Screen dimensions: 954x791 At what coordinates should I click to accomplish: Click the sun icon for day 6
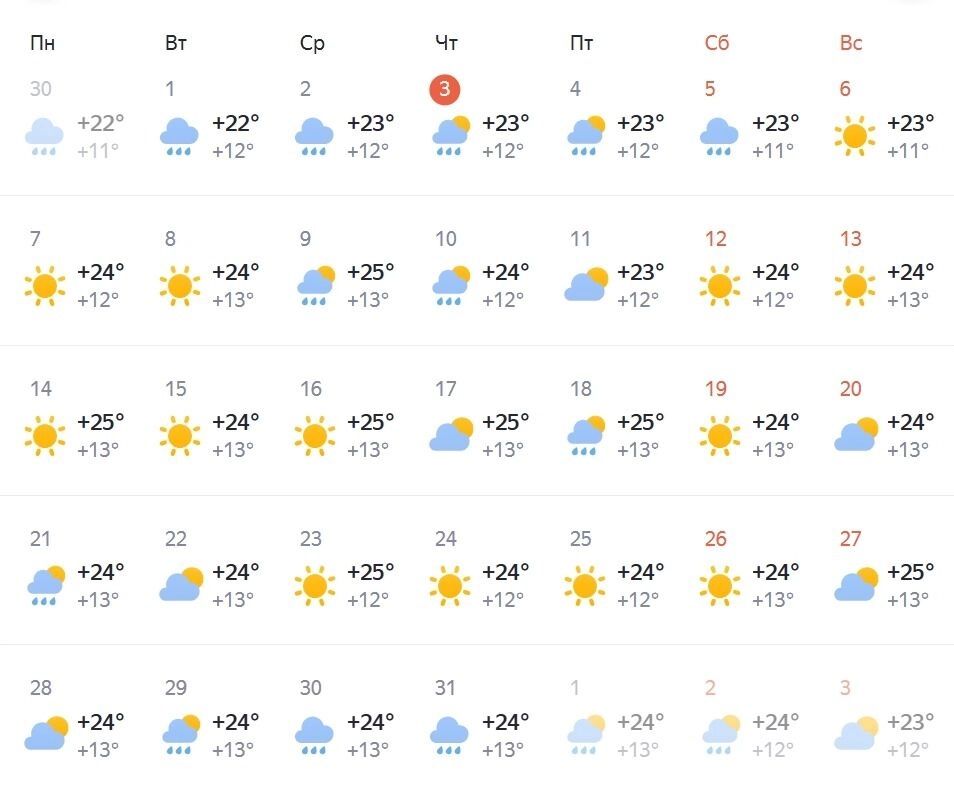(x=854, y=136)
